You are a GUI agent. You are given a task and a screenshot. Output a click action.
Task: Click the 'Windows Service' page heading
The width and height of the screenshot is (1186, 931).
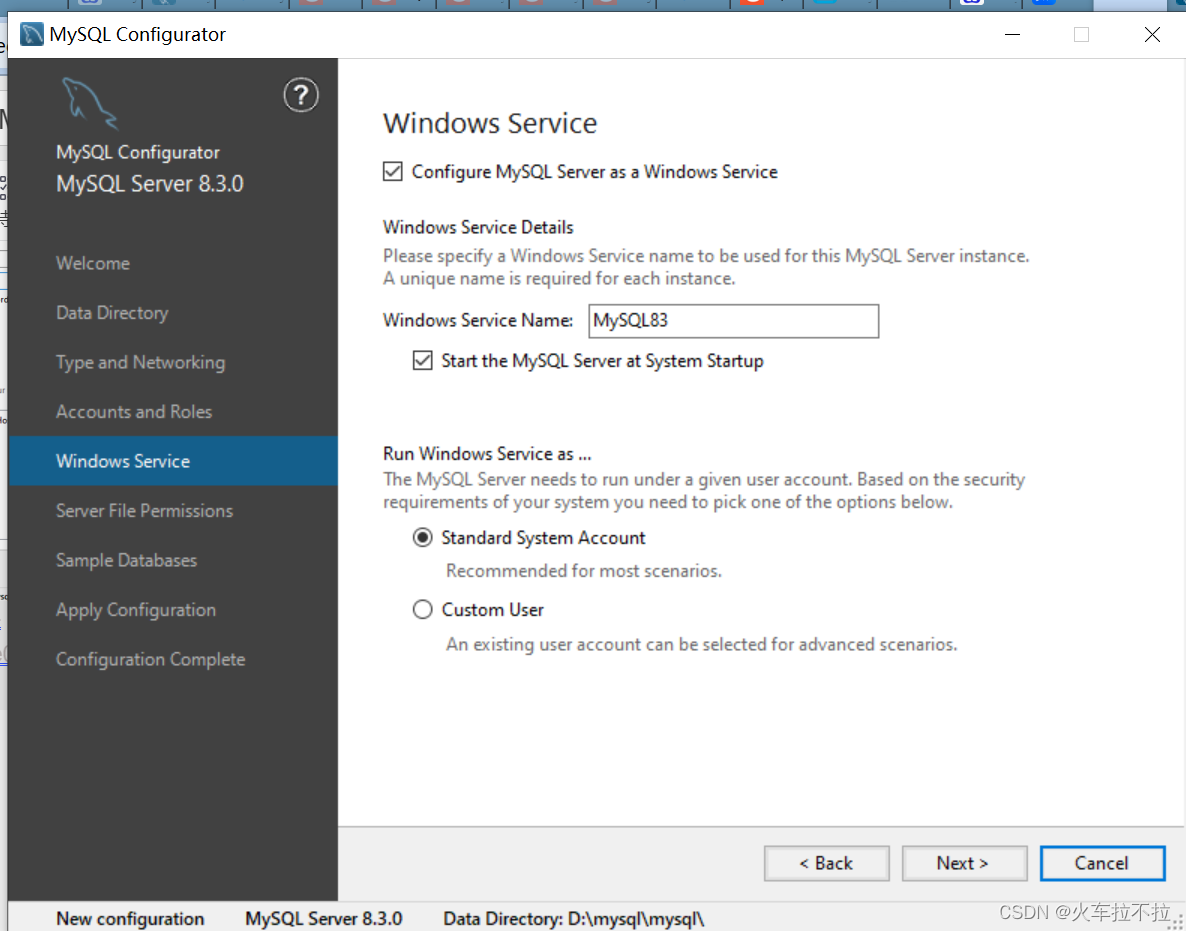click(x=490, y=123)
